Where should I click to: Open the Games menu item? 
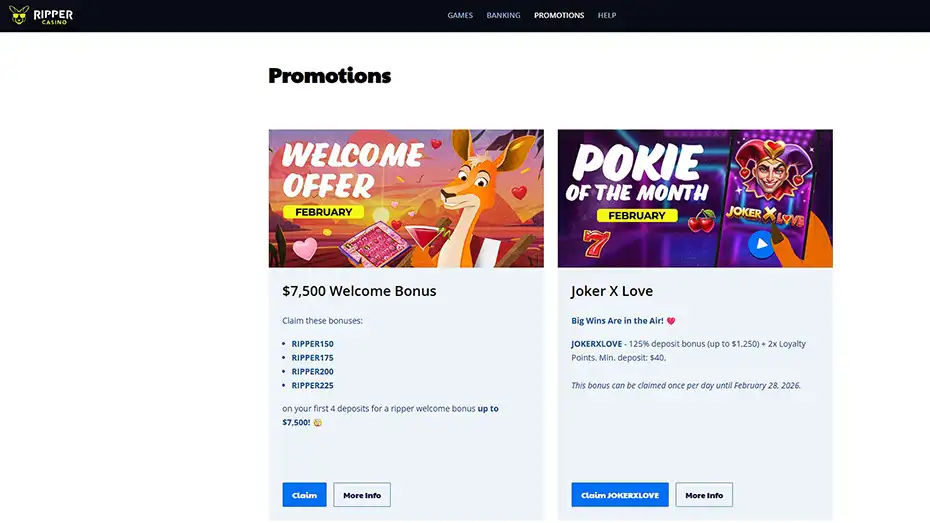pyautogui.click(x=460, y=15)
